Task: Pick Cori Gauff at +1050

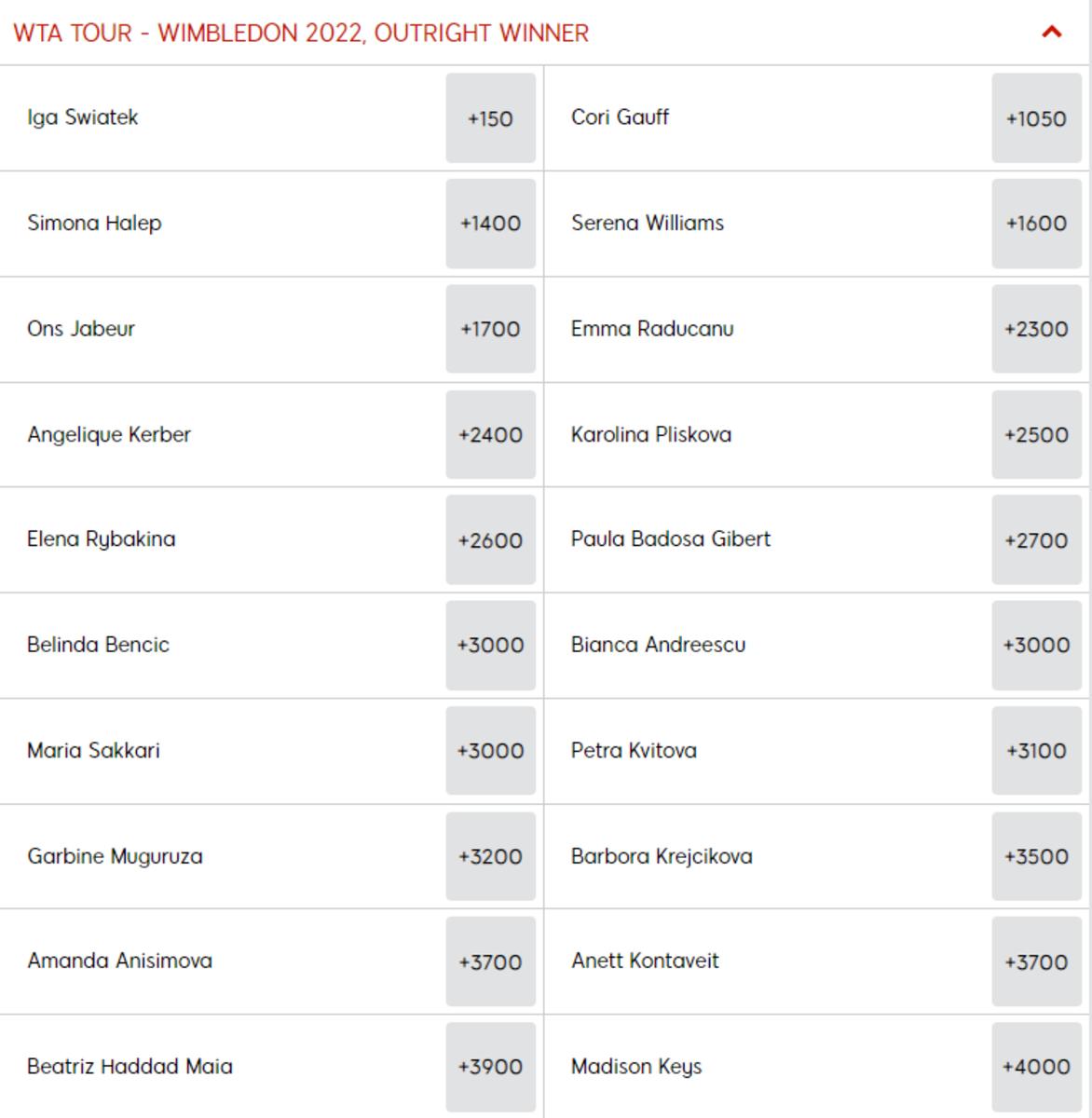Action: pos(1036,118)
